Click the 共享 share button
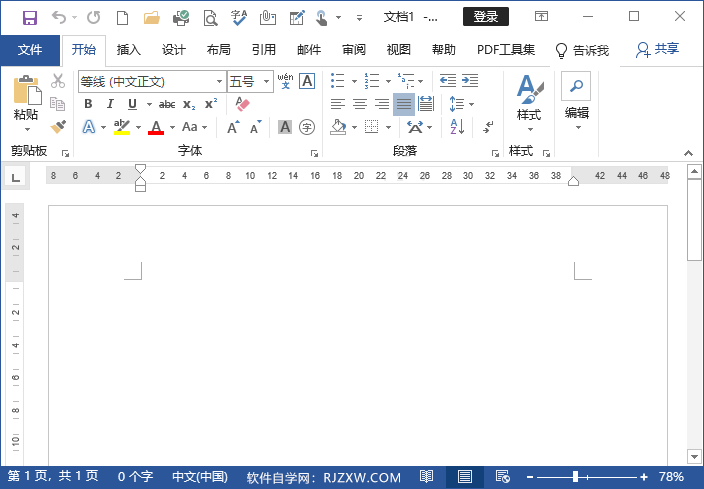 click(658, 50)
